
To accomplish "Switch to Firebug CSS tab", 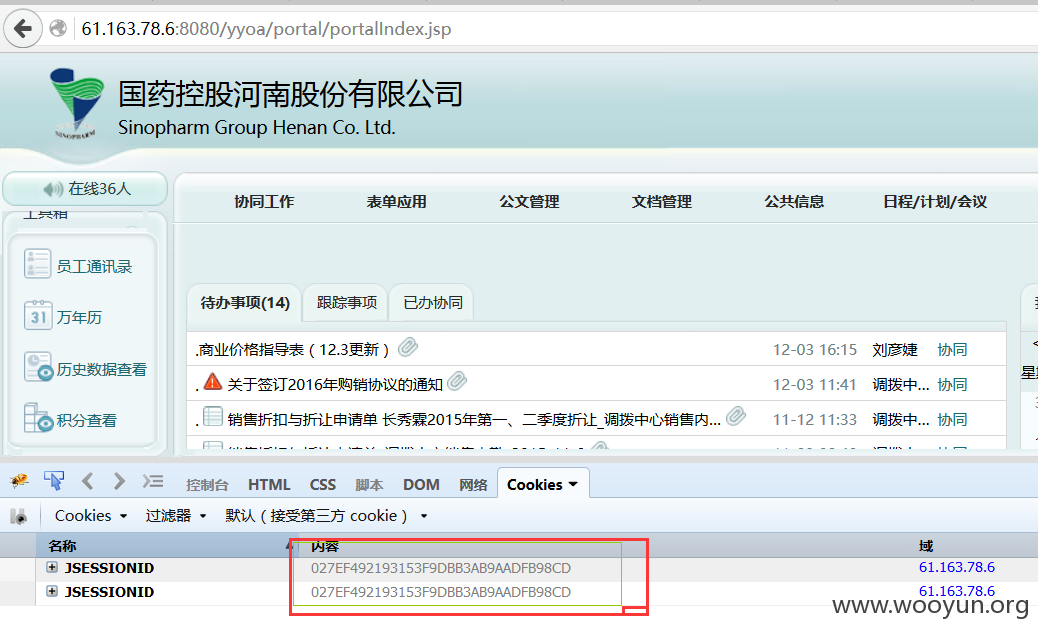I will pyautogui.click(x=322, y=485).
